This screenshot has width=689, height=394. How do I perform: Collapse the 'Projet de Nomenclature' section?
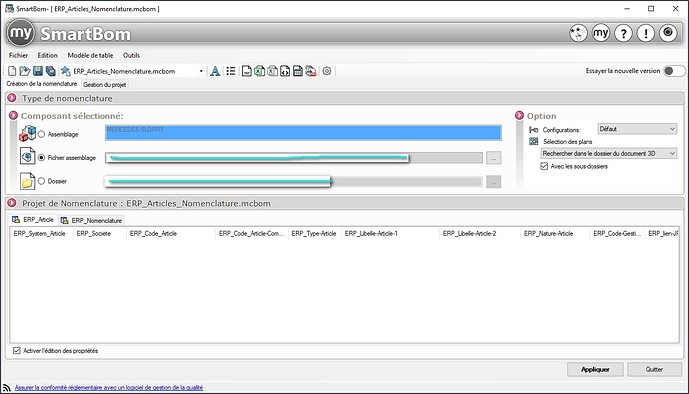(12, 203)
